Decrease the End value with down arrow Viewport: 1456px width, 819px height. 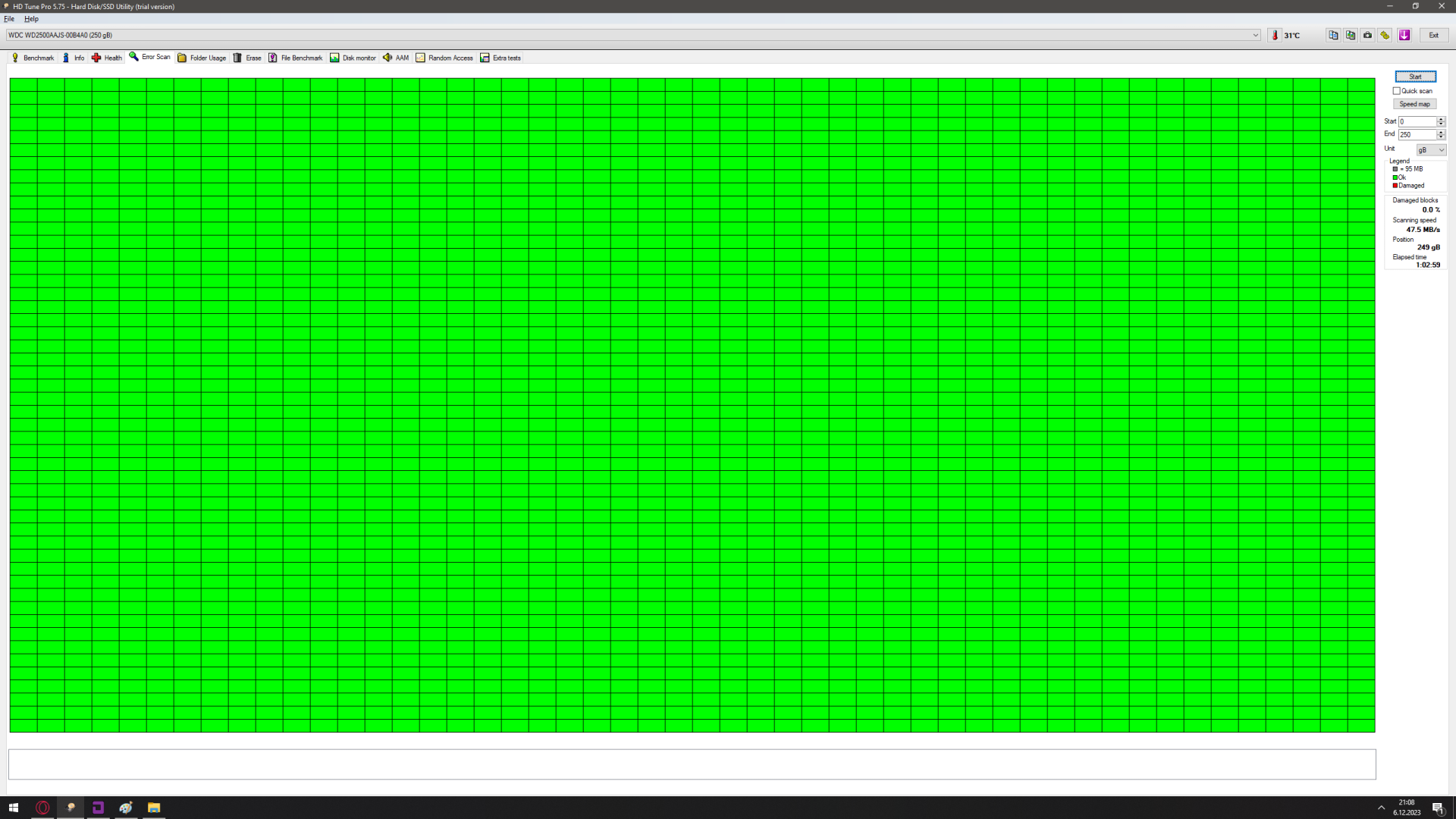click(1441, 137)
